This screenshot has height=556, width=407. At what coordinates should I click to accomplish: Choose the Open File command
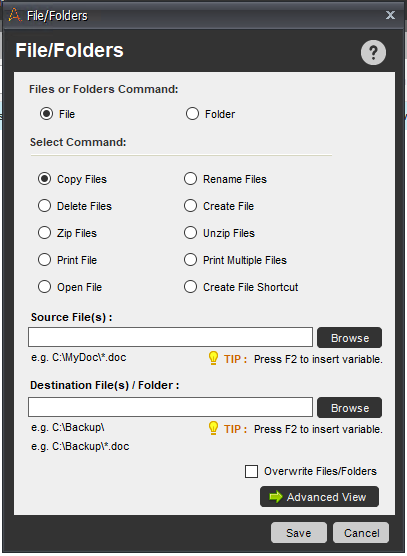pyautogui.click(x=44, y=287)
